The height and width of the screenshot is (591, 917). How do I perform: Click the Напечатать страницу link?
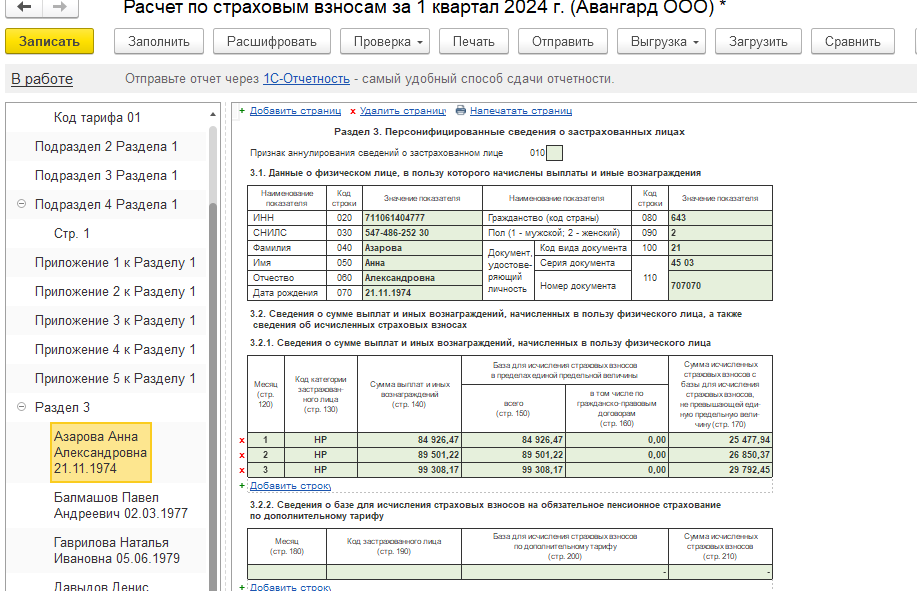[520, 110]
